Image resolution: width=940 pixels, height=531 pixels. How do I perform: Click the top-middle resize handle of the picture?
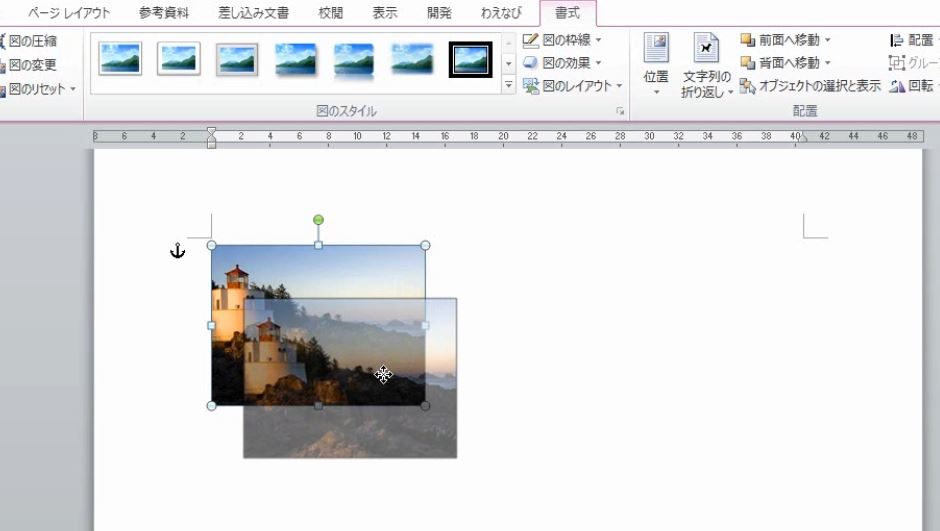[x=318, y=245]
